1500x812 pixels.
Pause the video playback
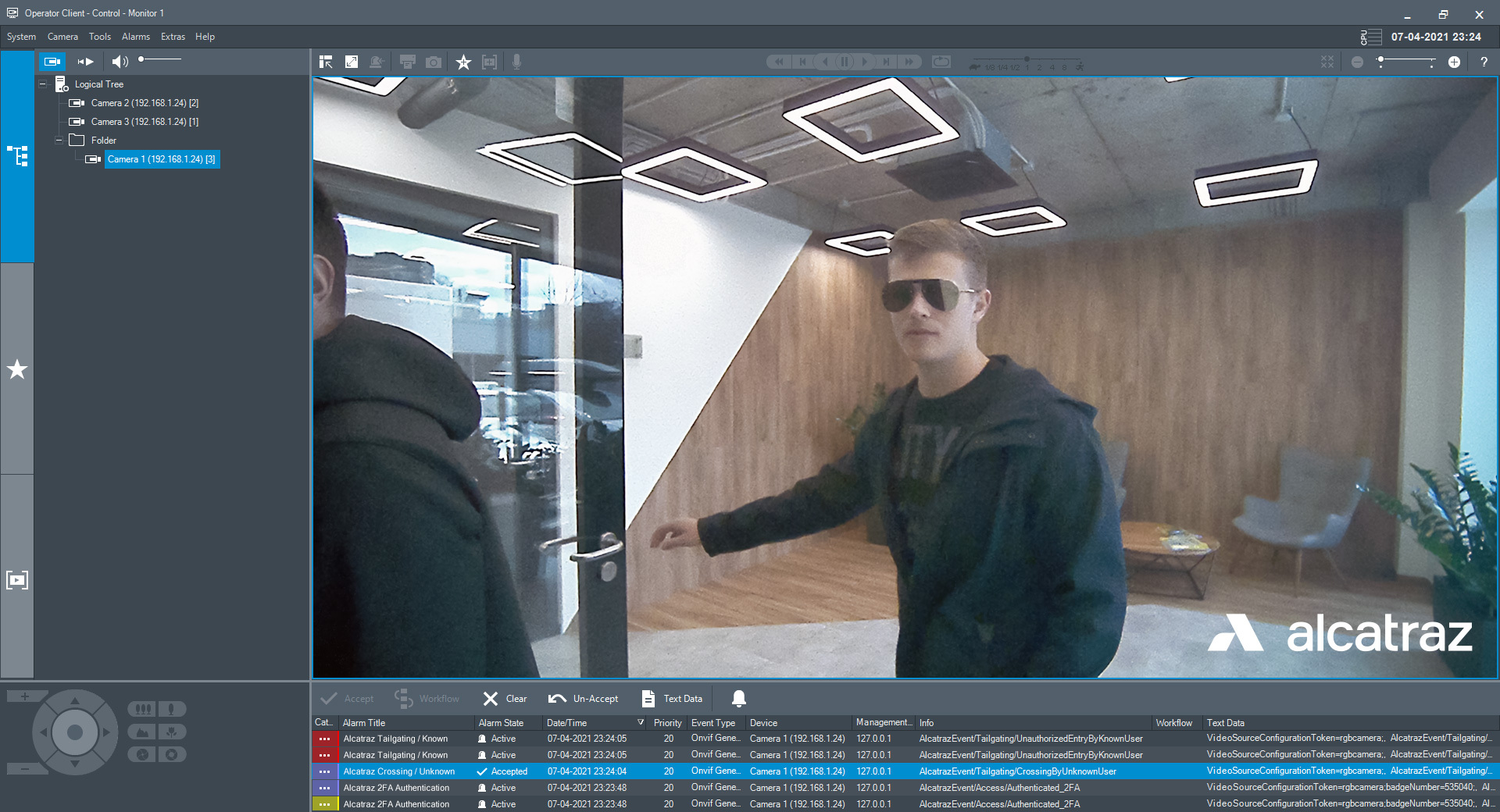coord(845,62)
